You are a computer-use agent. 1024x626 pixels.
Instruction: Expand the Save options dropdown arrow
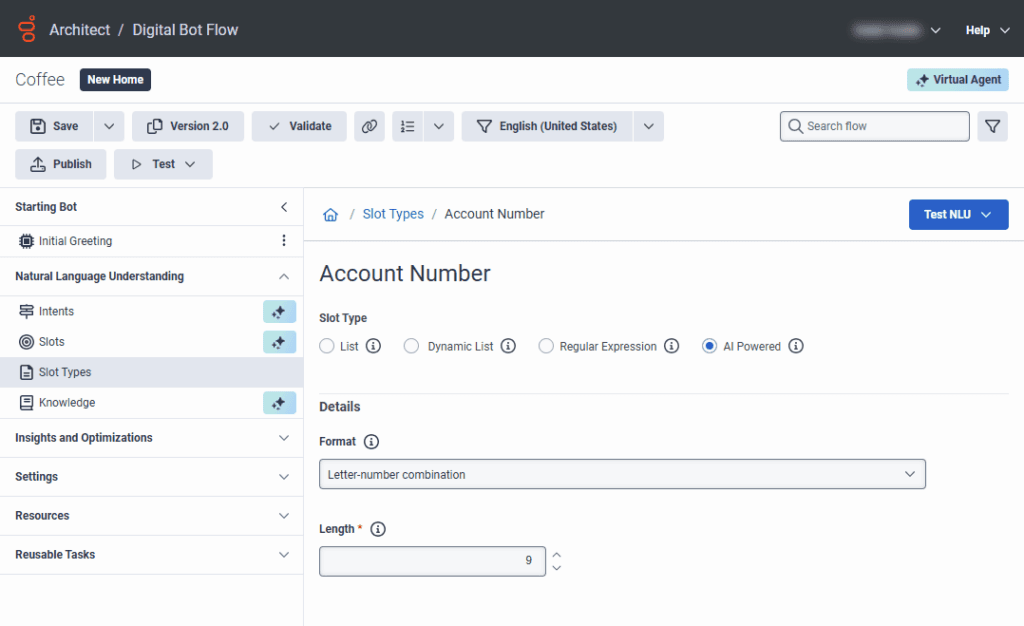[x=109, y=126]
